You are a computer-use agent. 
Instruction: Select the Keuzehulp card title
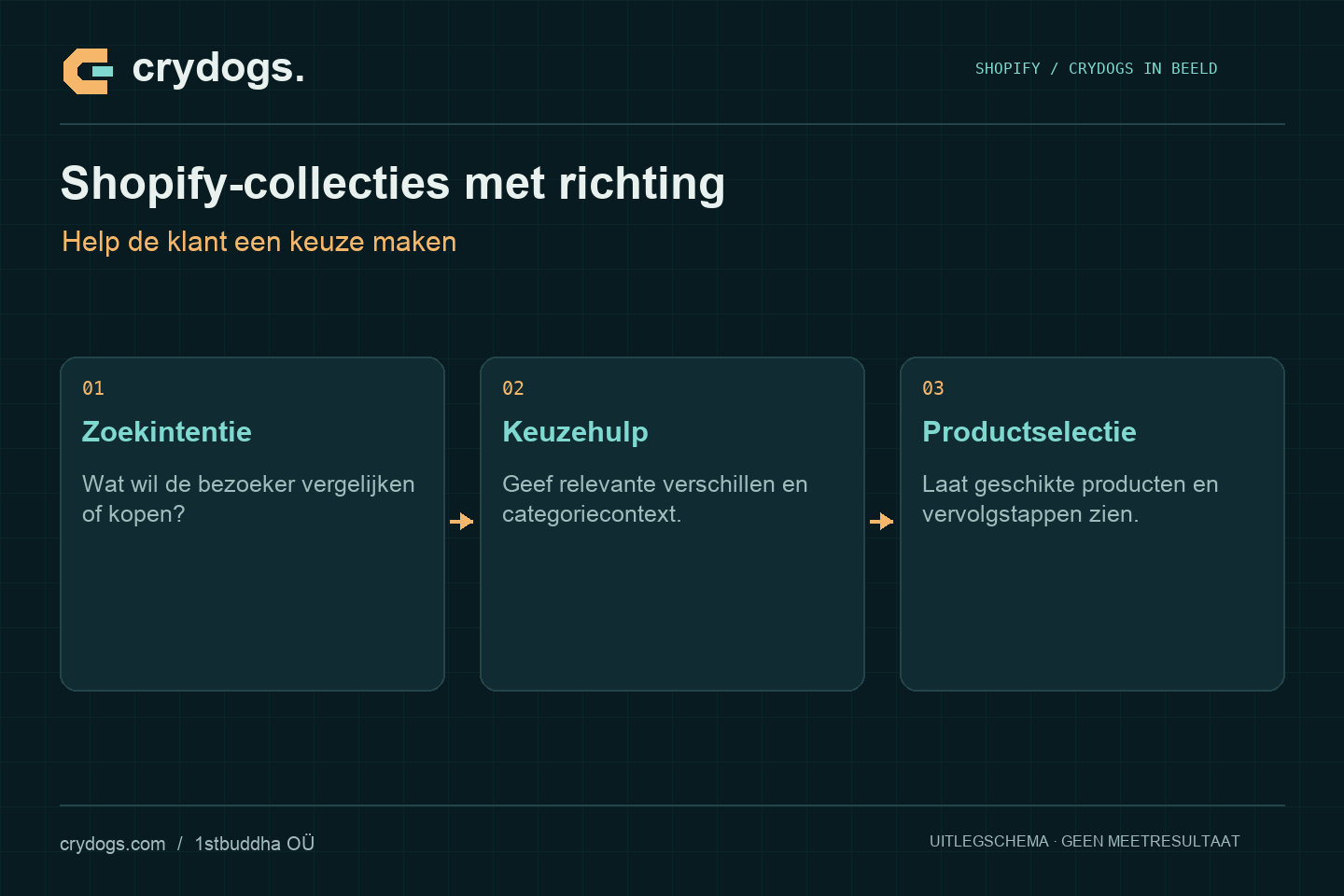[x=575, y=431]
